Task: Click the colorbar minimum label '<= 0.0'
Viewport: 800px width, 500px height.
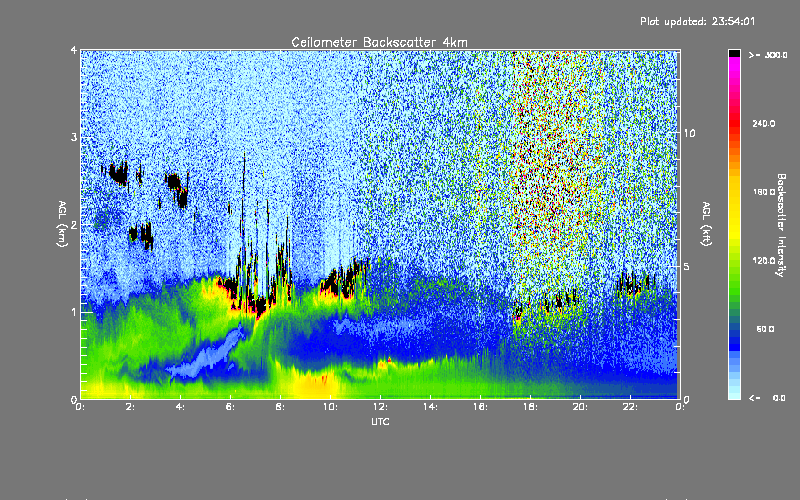Action: pos(767,398)
